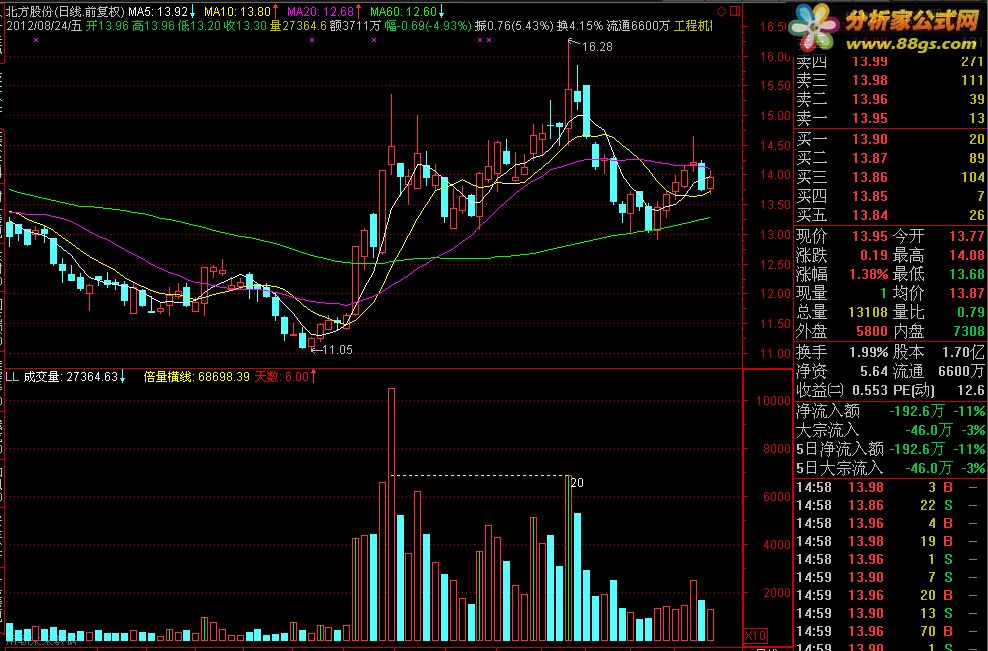The width and height of the screenshot is (988, 651).
Task: Click the 大宗流入 -46.0万 row
Action: [x=890, y=430]
